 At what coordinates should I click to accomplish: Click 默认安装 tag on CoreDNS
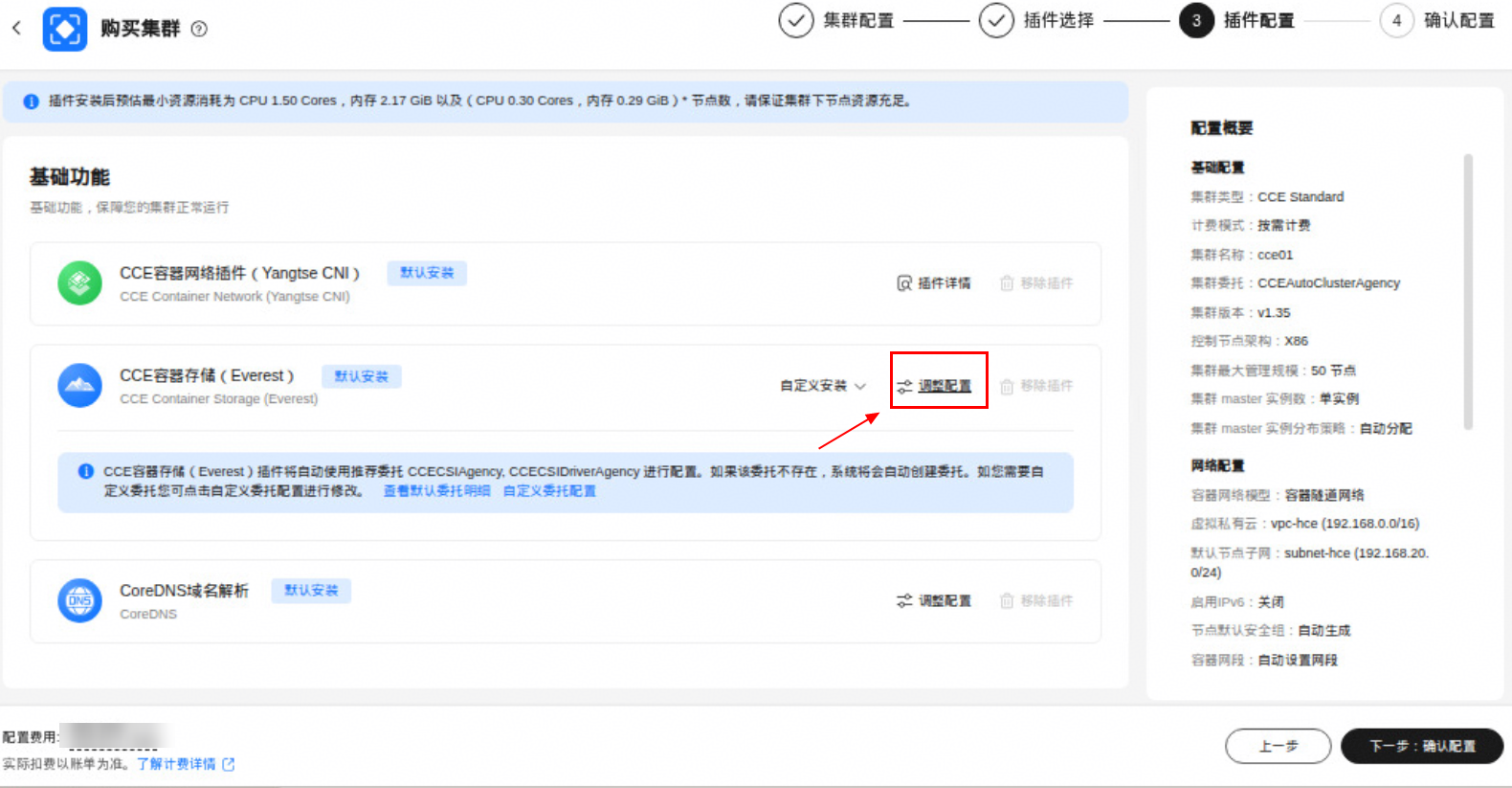311,591
